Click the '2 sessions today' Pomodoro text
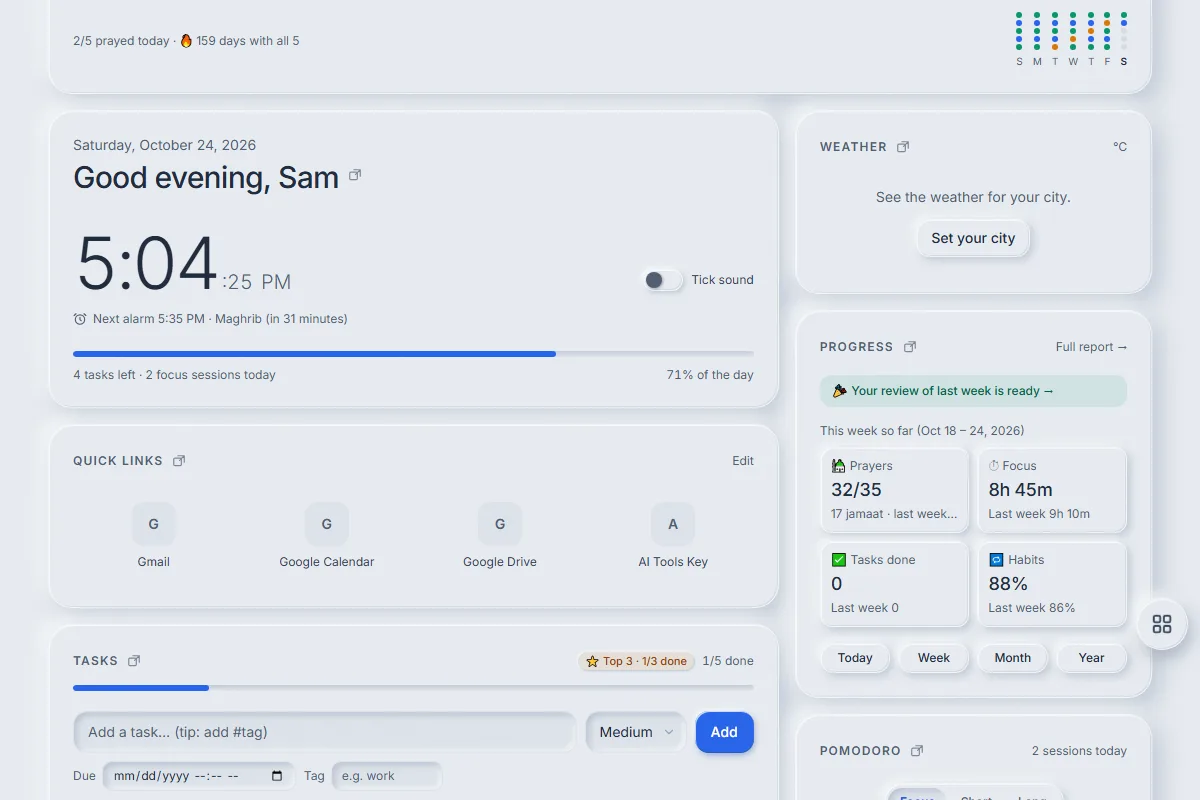 pos(1079,751)
